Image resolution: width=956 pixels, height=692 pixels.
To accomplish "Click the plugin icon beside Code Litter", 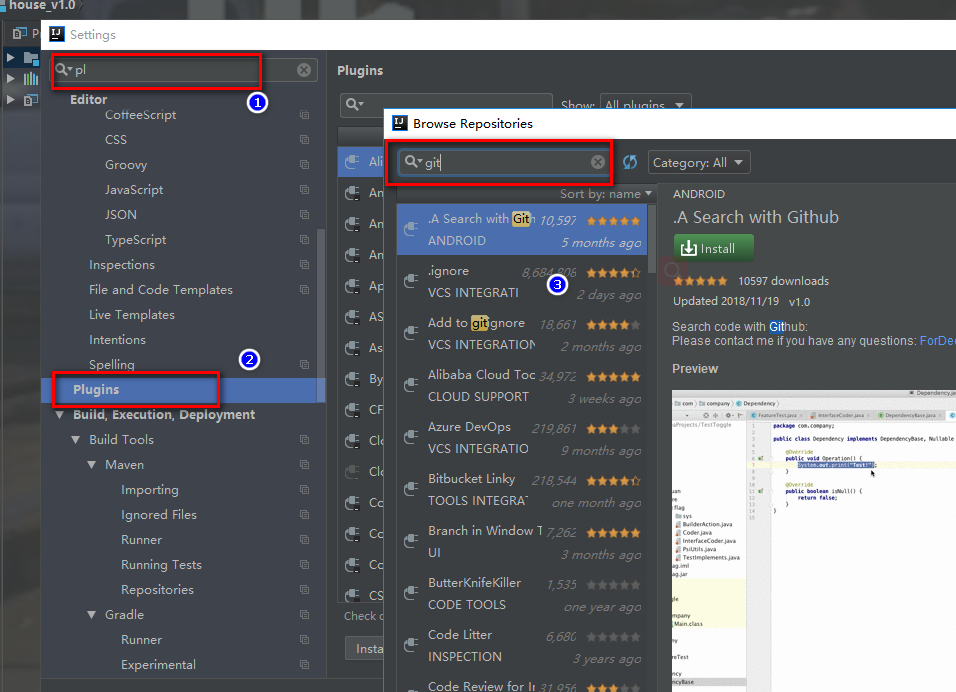I will (412, 645).
